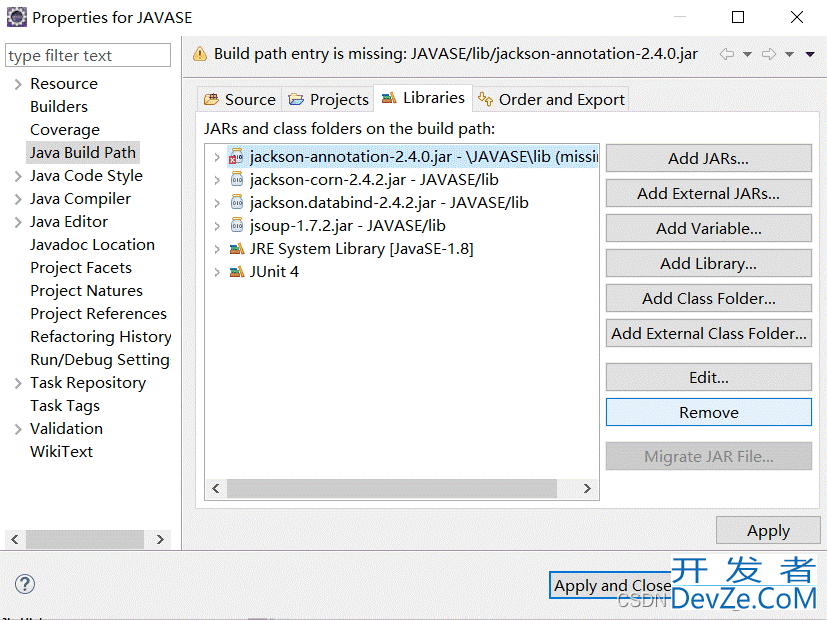Click Apply and Close

pos(612,585)
